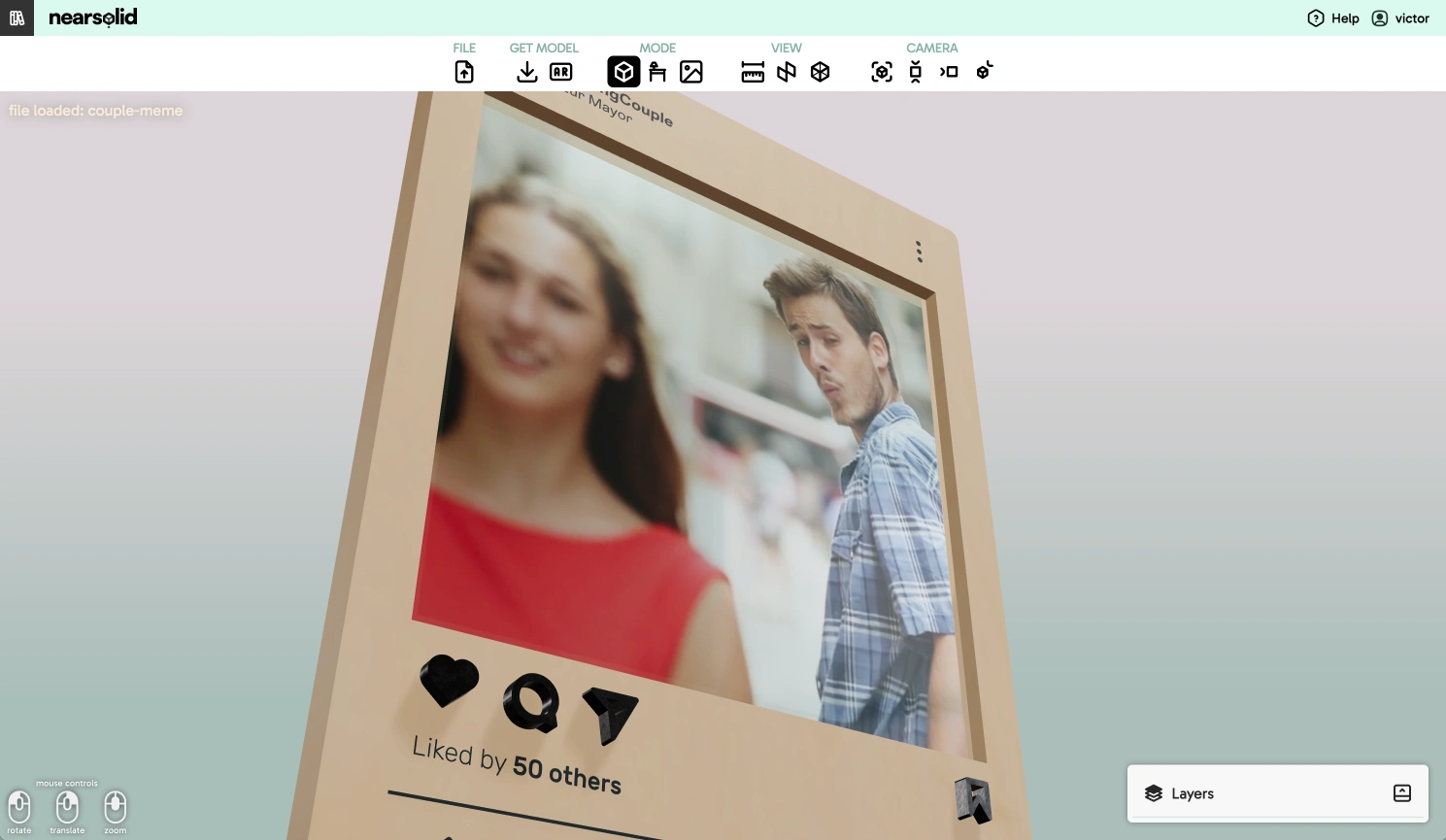Click the focus-on-object camera icon
The image size is (1446, 840).
882,72
